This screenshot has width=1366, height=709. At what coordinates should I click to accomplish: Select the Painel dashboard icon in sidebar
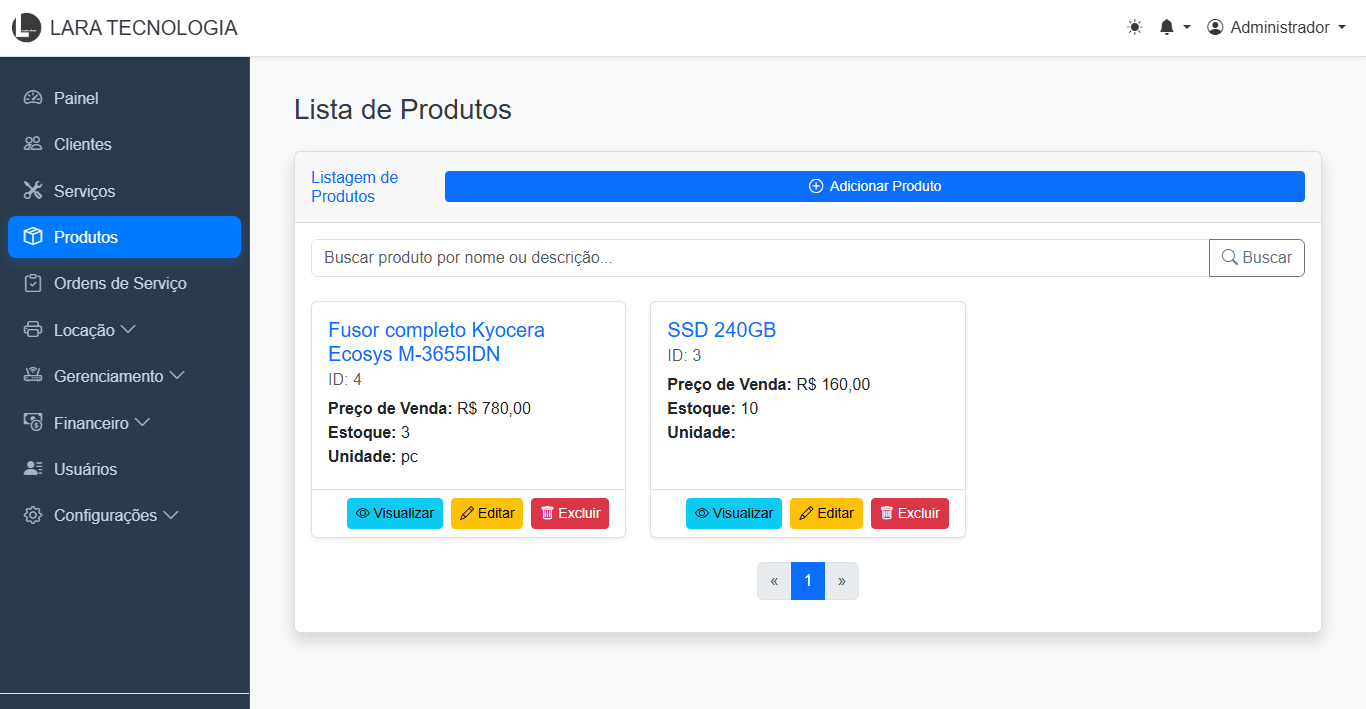(x=33, y=97)
